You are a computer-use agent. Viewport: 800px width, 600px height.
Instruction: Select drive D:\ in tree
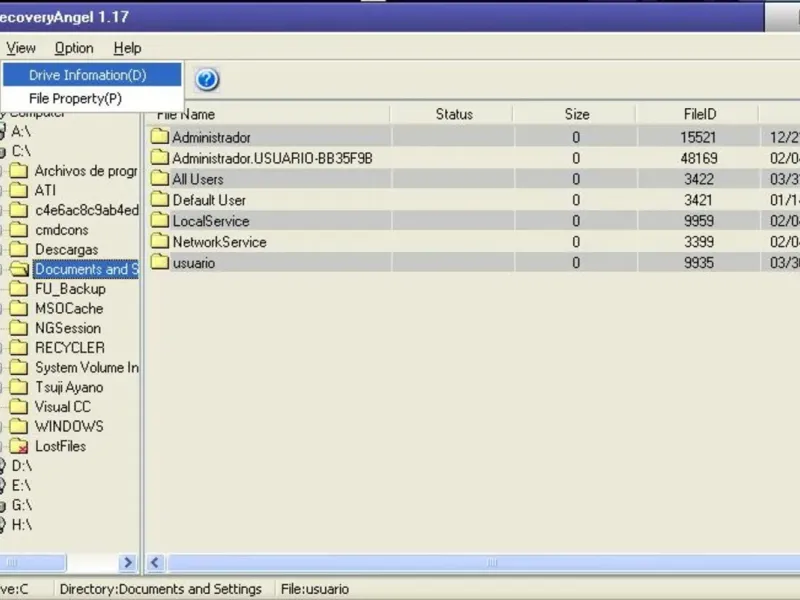click(21, 465)
